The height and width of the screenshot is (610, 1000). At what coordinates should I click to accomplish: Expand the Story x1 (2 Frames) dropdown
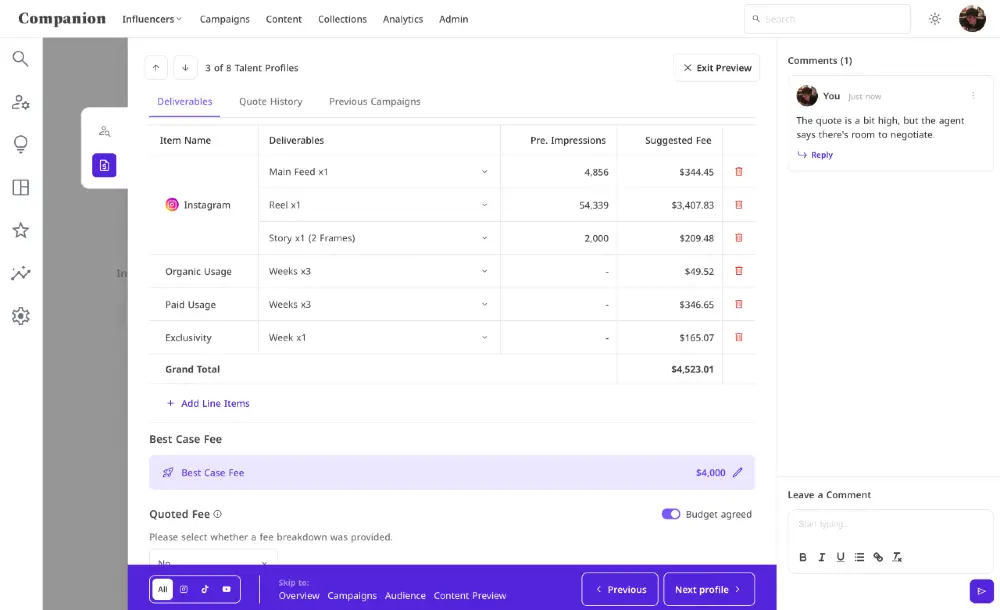click(x=485, y=238)
